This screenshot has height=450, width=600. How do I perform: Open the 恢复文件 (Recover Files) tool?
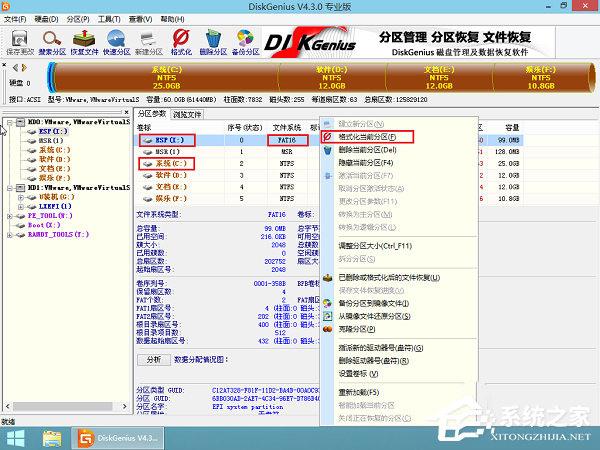click(85, 40)
